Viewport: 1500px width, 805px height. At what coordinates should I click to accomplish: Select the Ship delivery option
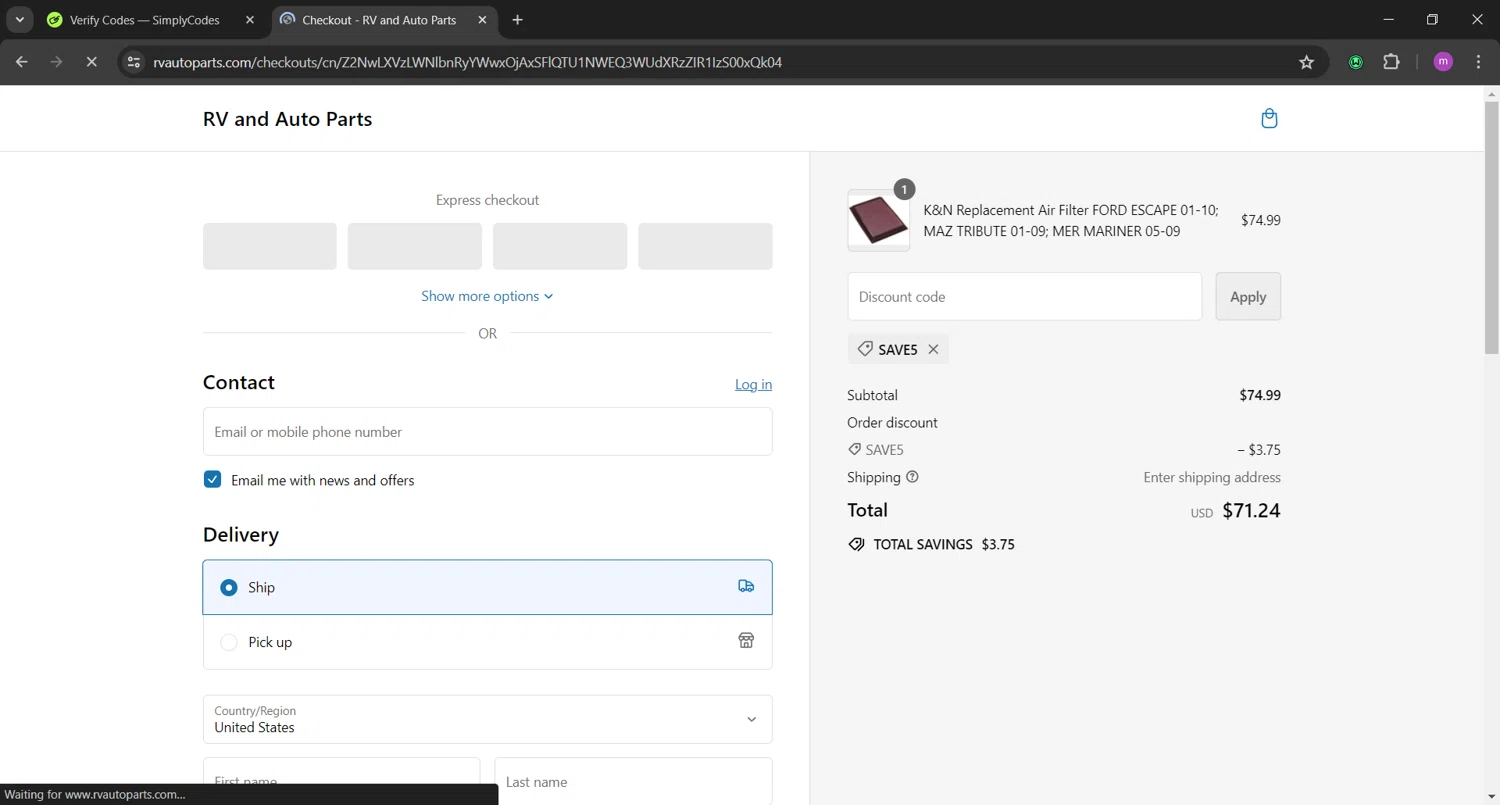(487, 587)
